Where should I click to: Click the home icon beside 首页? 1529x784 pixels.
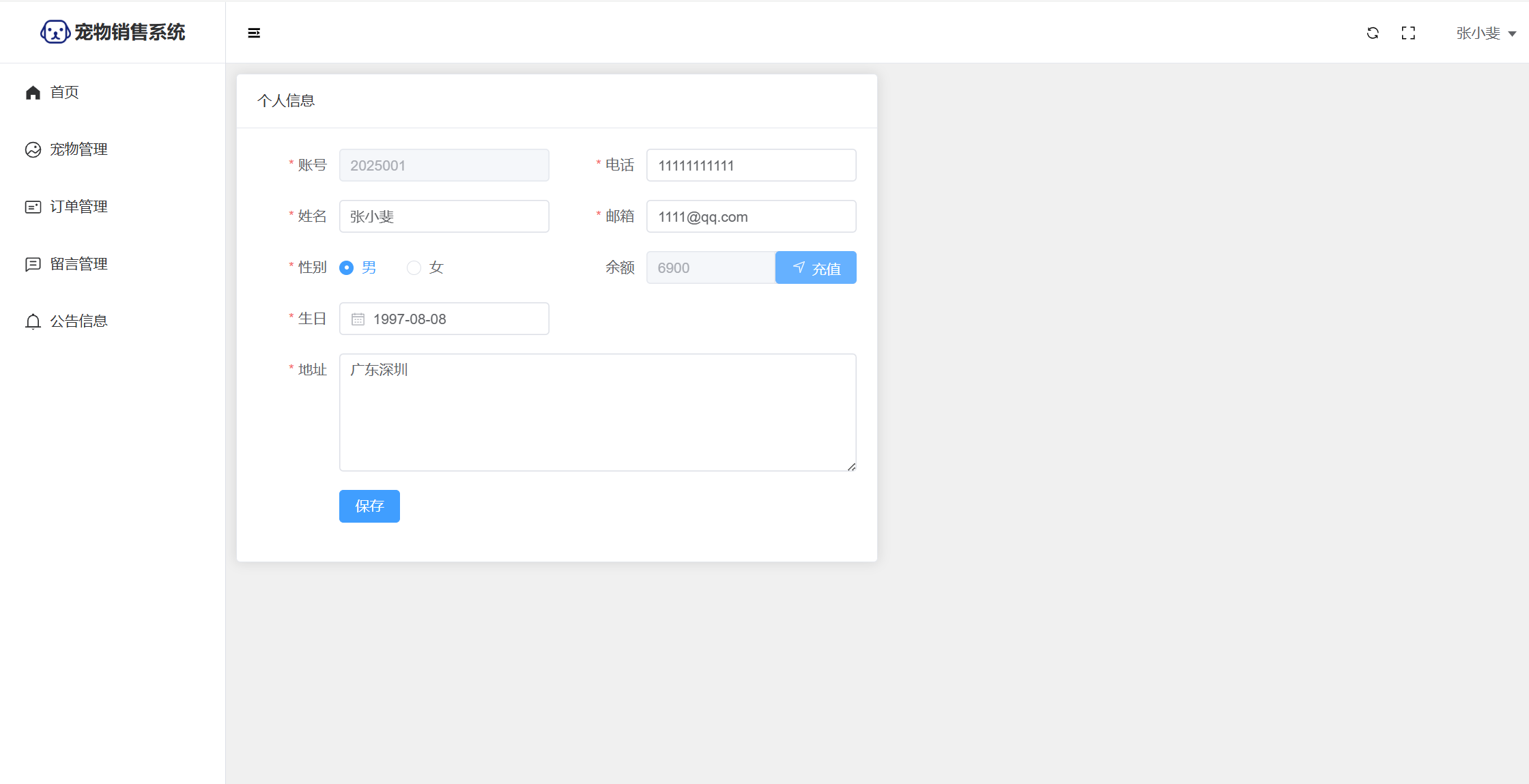33,92
